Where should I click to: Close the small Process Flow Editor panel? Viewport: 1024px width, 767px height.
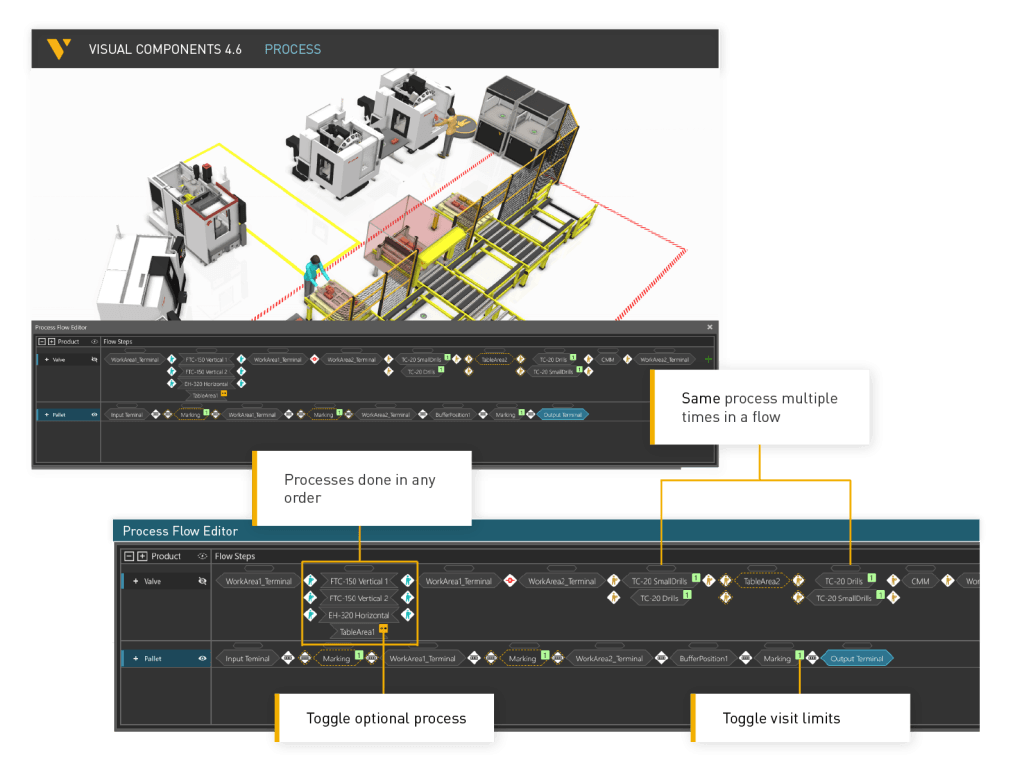tap(710, 327)
